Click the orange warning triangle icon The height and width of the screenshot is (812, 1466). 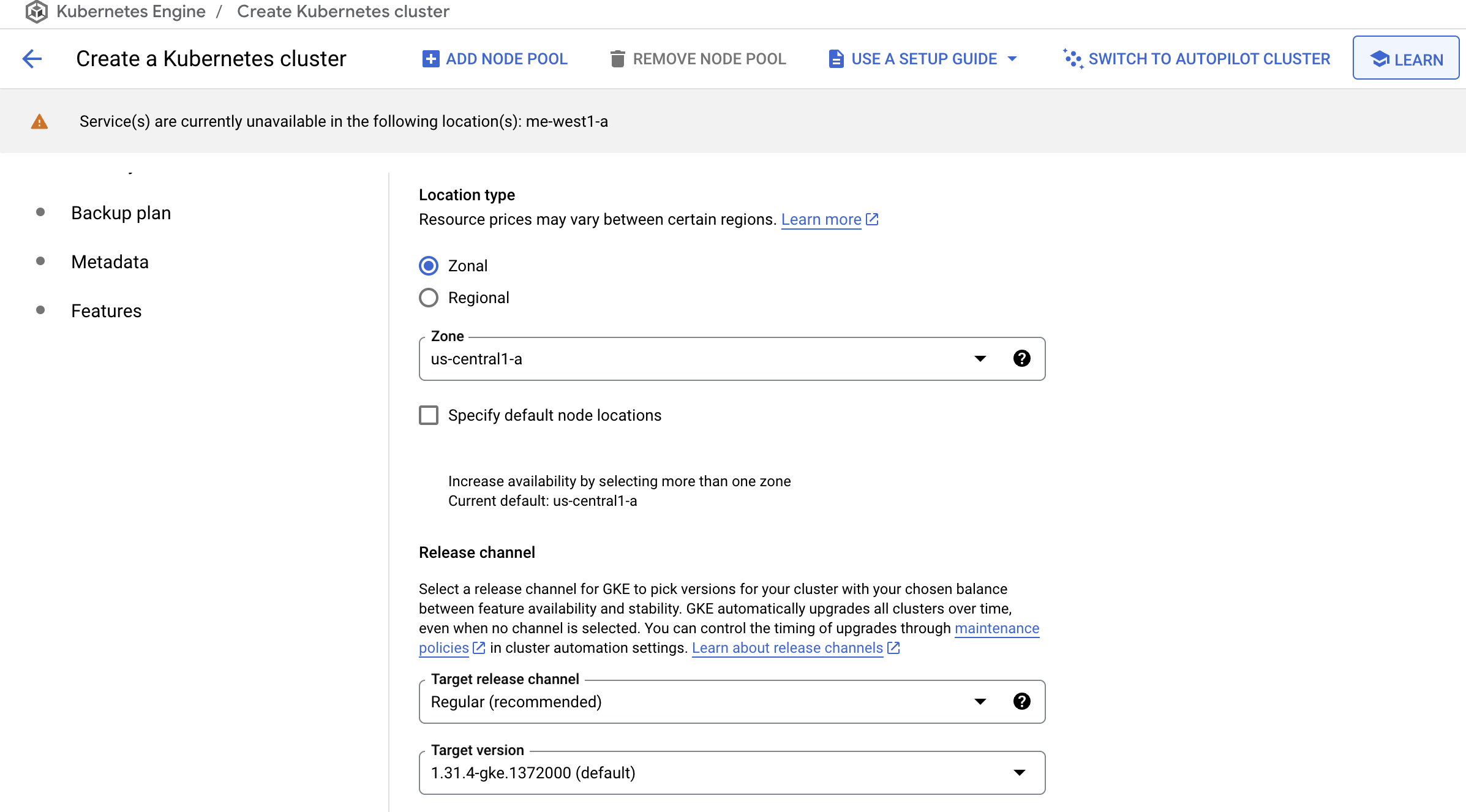[x=39, y=121]
